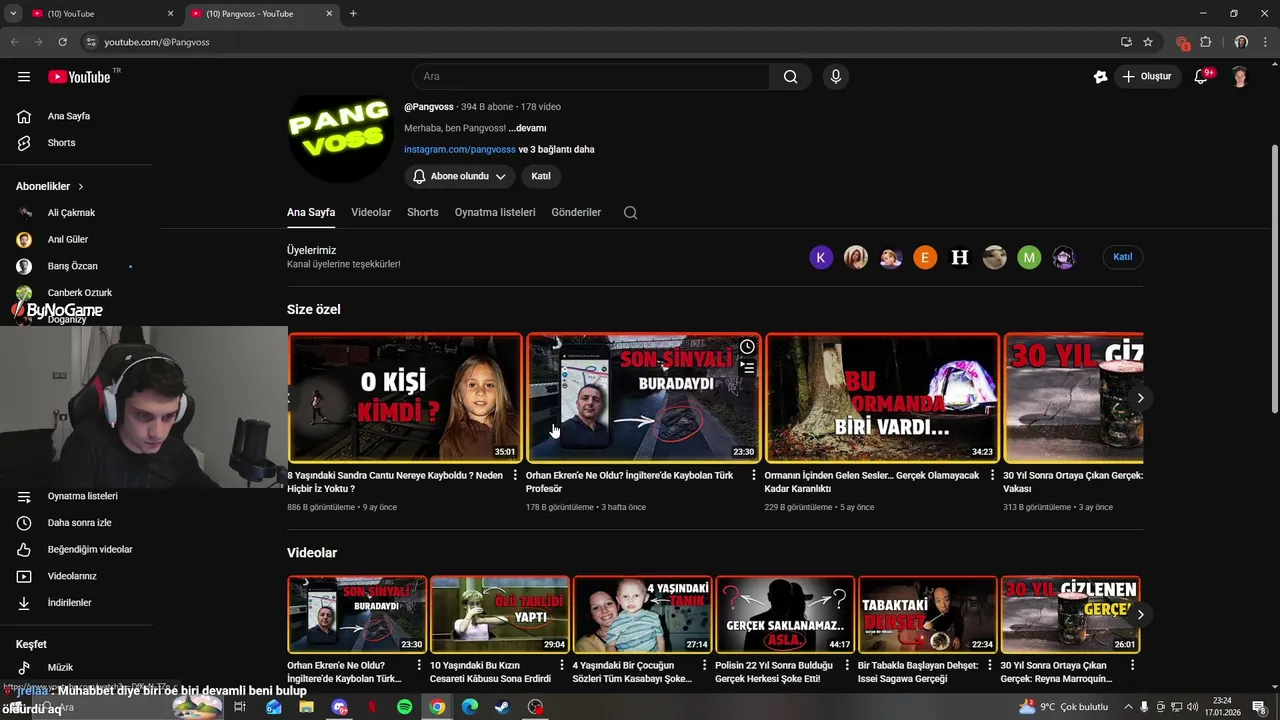Reload the page in Chrome
Viewport: 1280px width, 720px height.
coord(62,42)
